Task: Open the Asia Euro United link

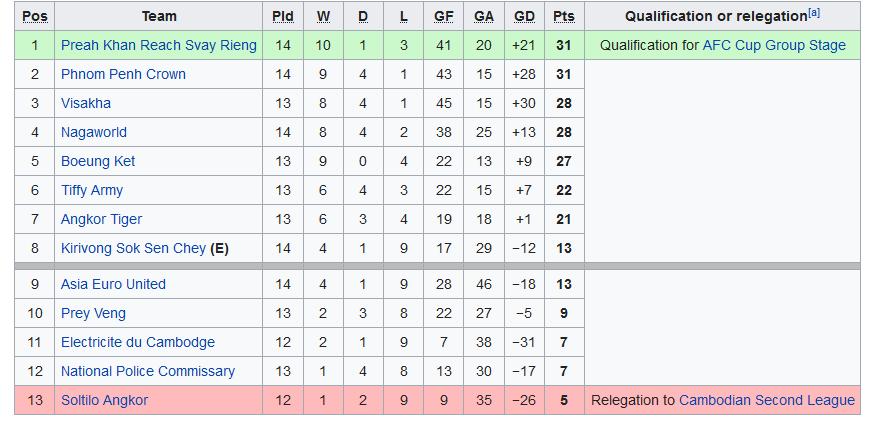Action: click(x=113, y=284)
